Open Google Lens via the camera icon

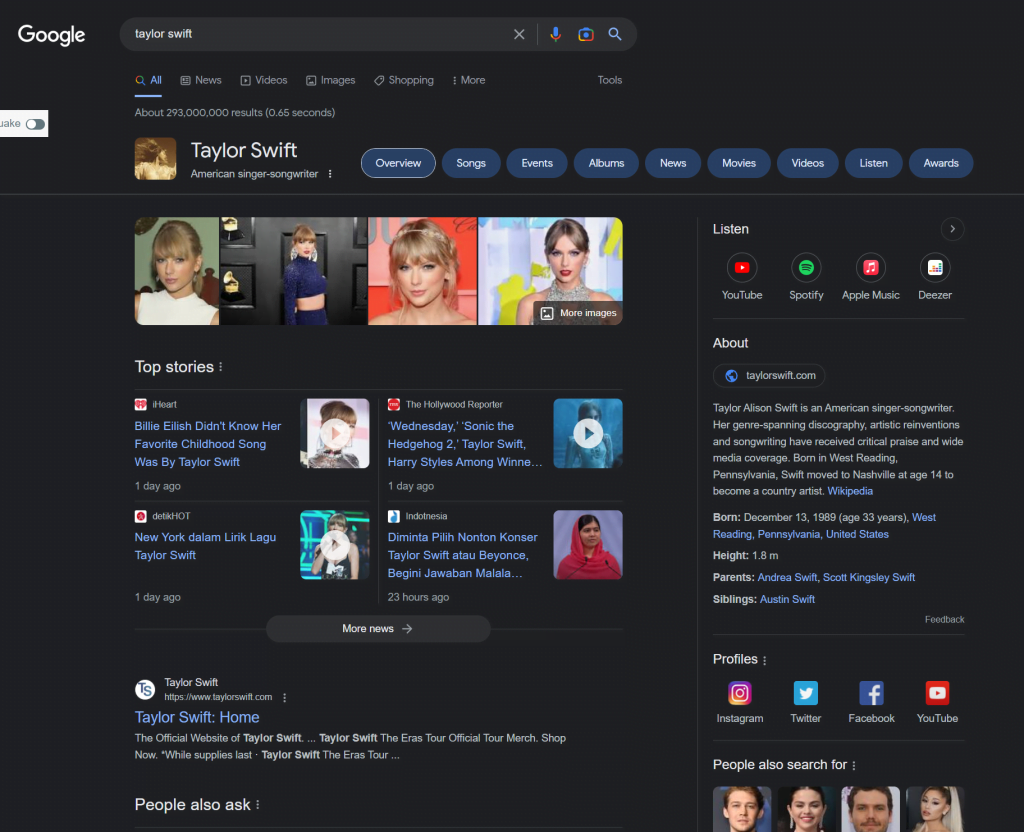coord(586,34)
